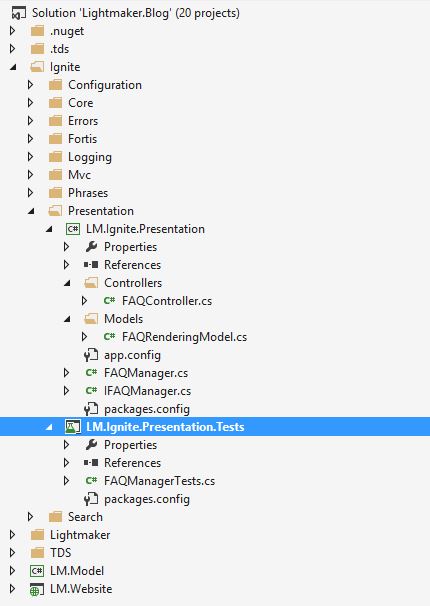Viewport: 430px width, 606px height.
Task: Click the Solution 'Lightmaker.Blog' icon
Action: 19,14
